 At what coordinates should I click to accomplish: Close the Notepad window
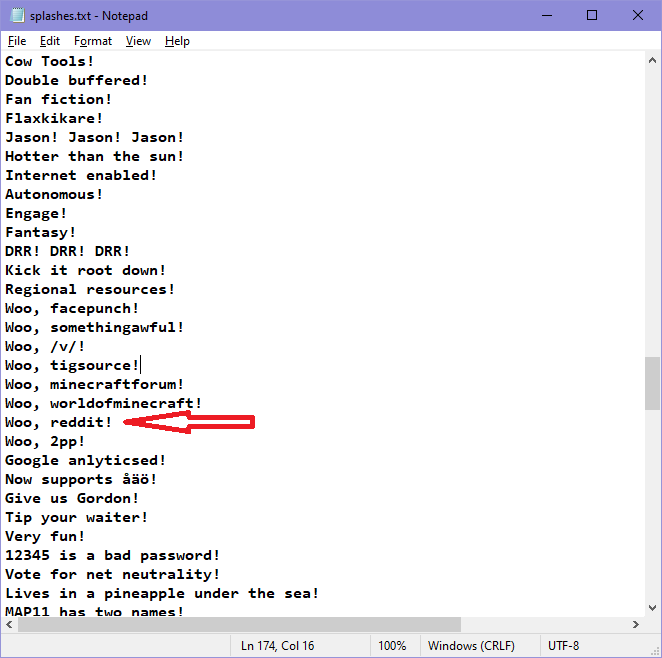(x=638, y=16)
